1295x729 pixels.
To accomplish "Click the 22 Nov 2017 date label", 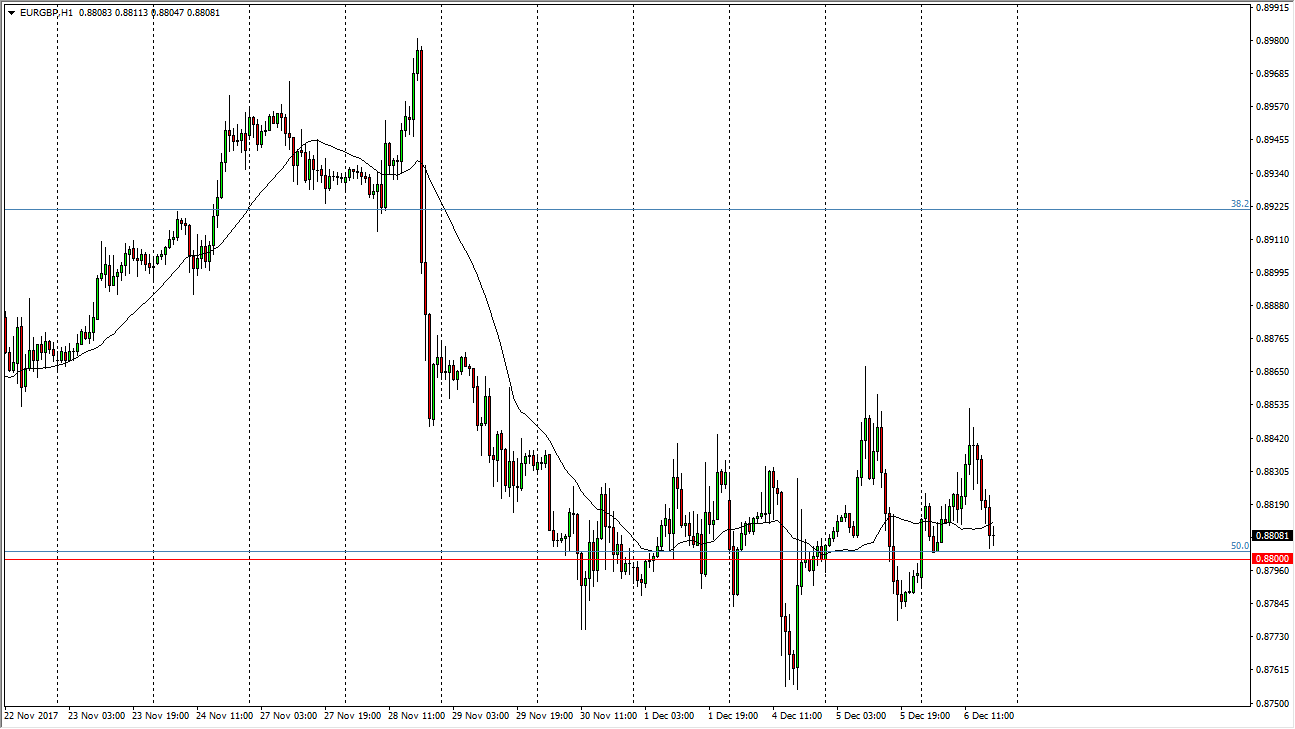I will 30,716.
